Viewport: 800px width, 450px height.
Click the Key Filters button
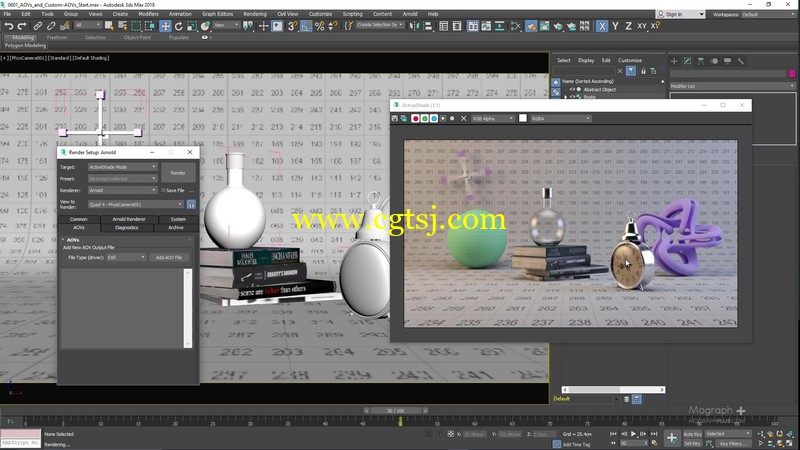733,444
